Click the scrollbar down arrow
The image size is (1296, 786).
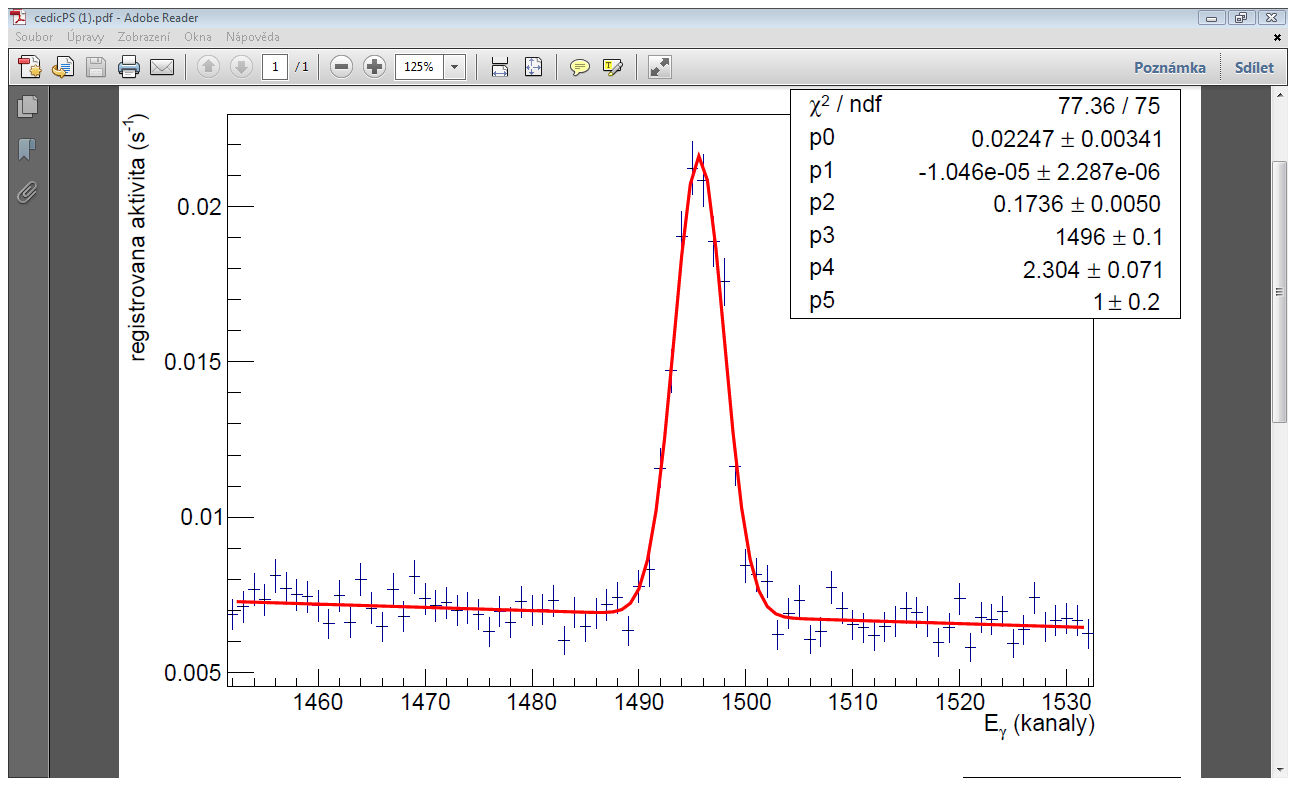click(1279, 769)
